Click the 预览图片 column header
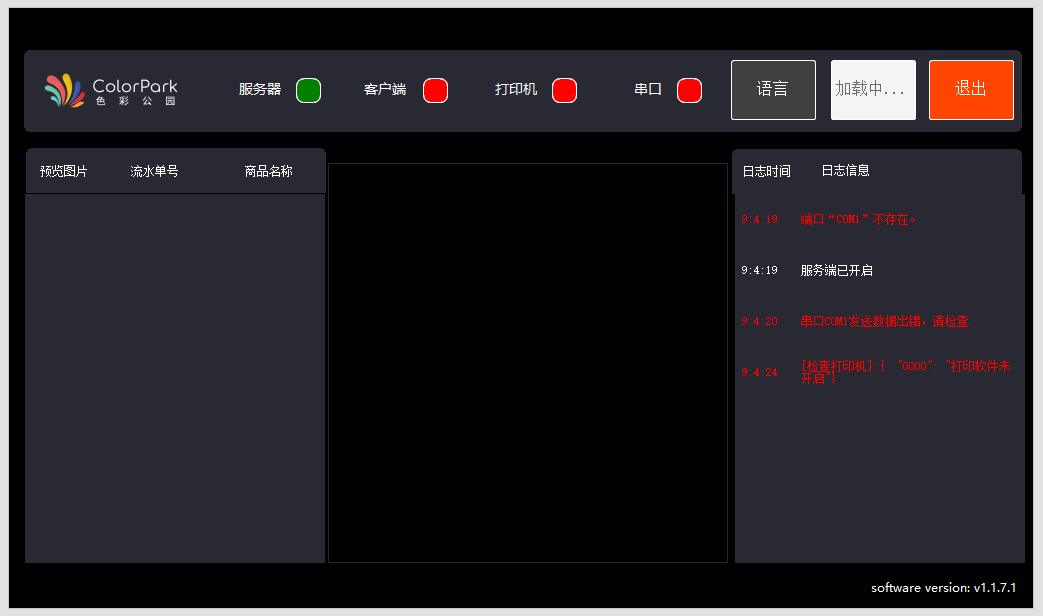 64,171
